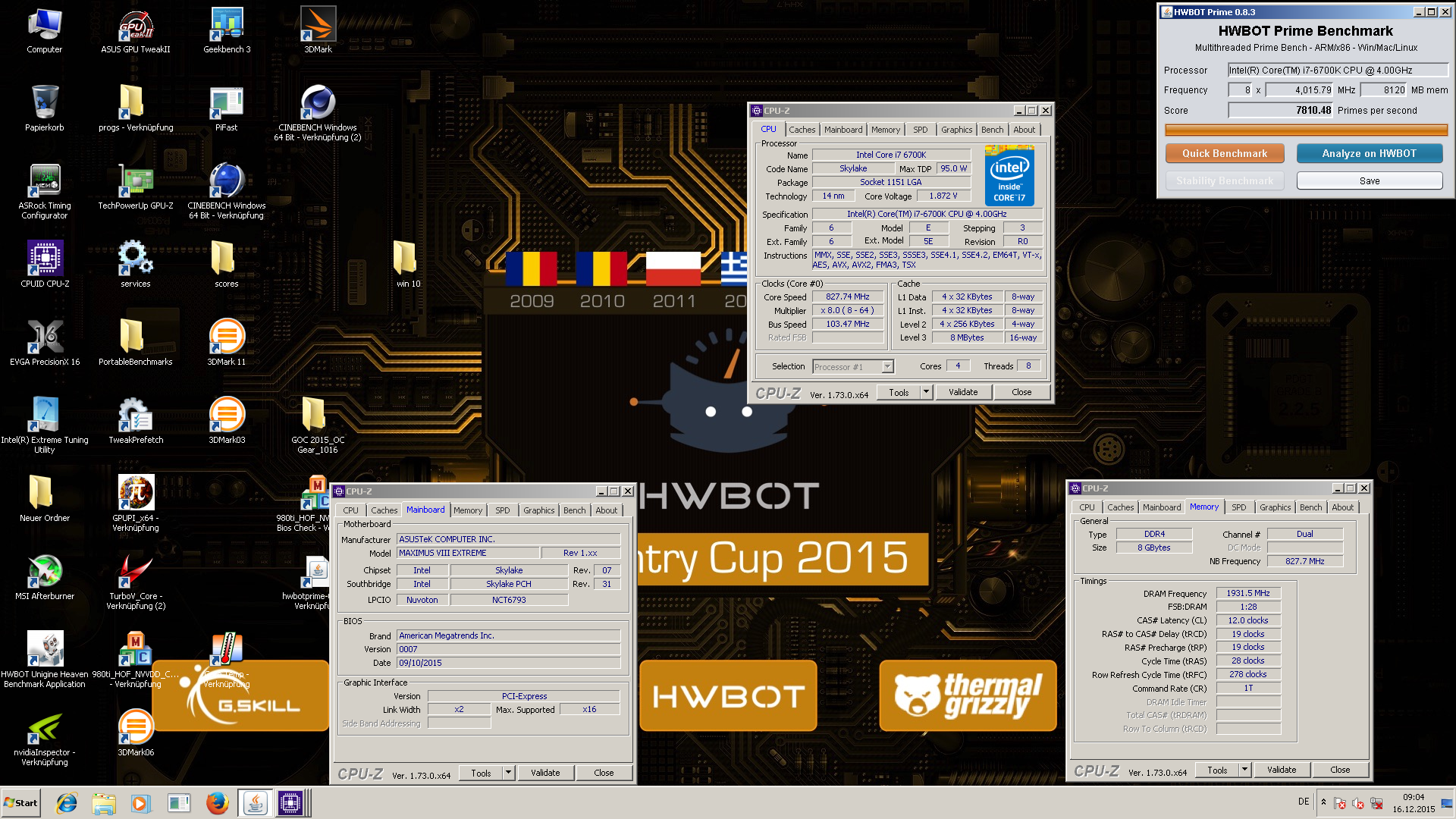The height and width of the screenshot is (819, 1456).
Task: Open 3DMark 11 desktop shortcut
Action: (x=227, y=343)
